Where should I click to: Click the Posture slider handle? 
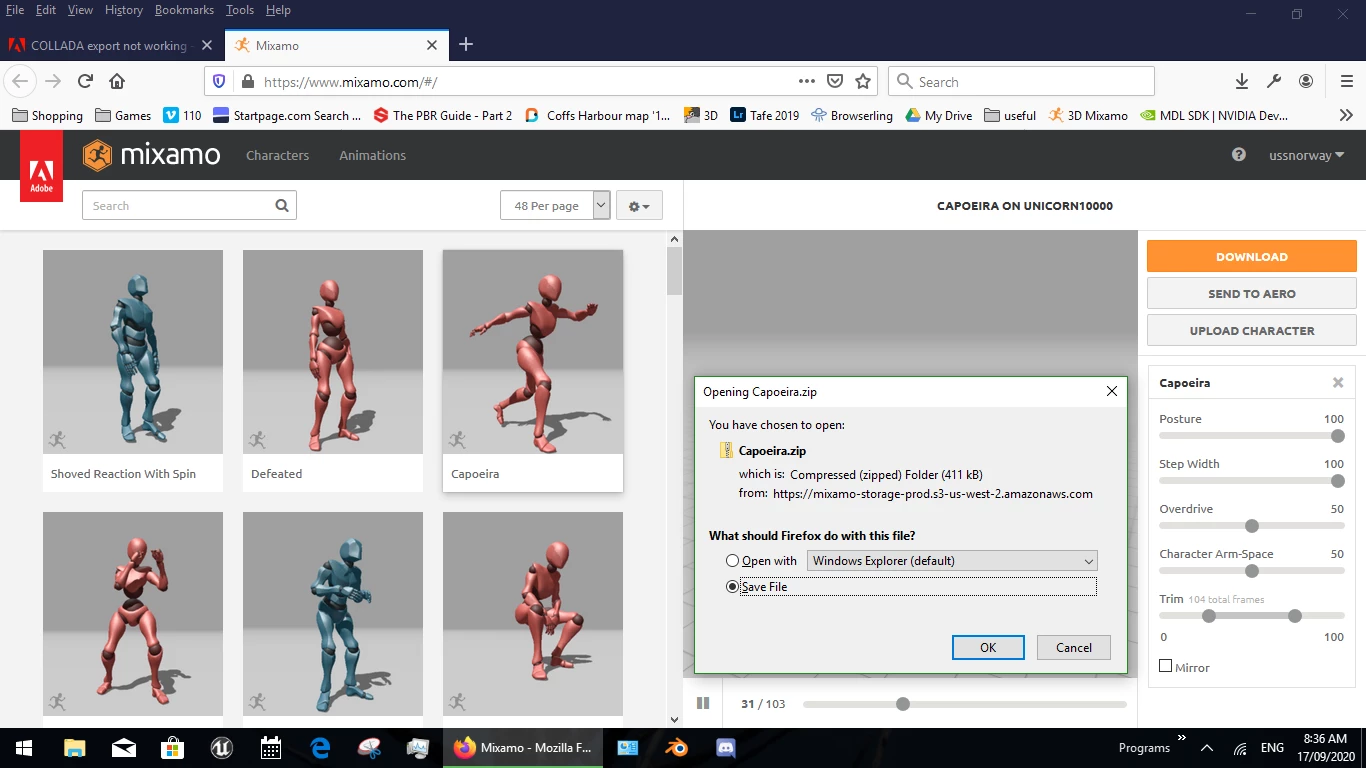1338,436
